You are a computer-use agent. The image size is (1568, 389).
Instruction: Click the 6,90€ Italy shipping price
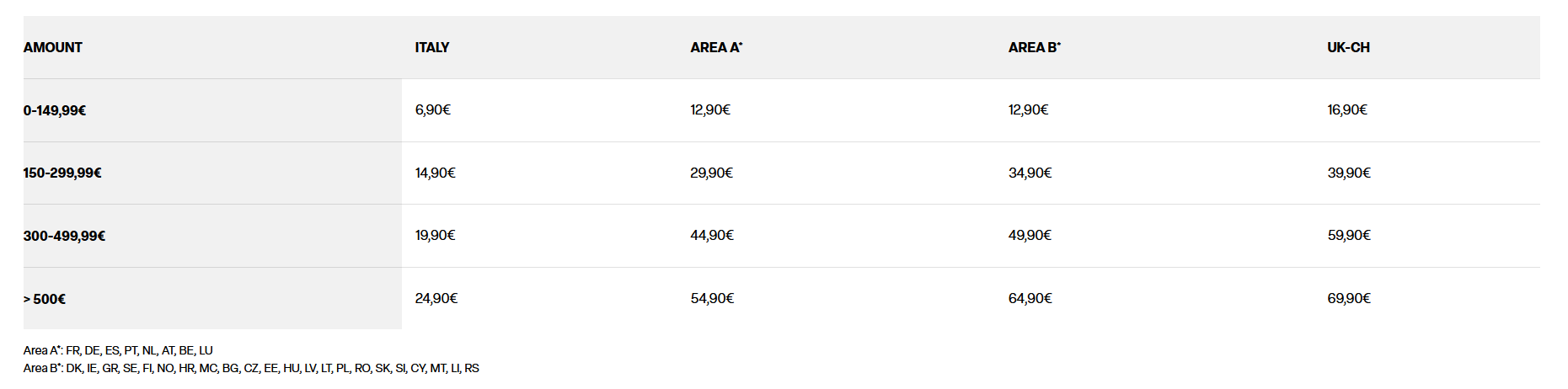pyautogui.click(x=433, y=109)
